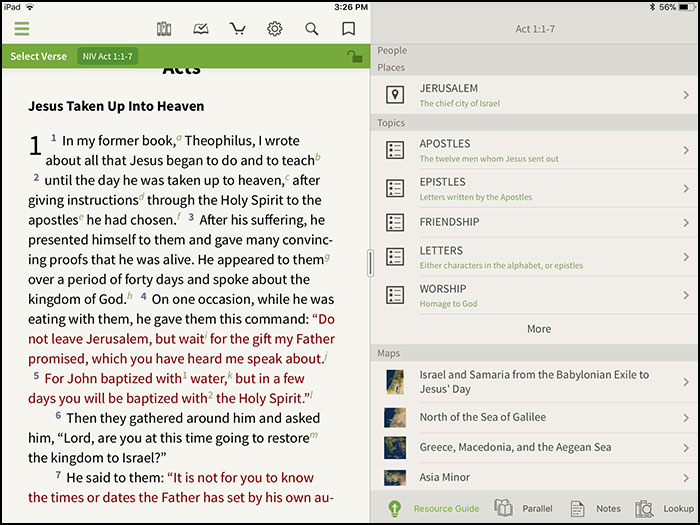Tap Jesus Taken Up Into Heaven heading
The height and width of the screenshot is (525, 700).
click(x=116, y=106)
